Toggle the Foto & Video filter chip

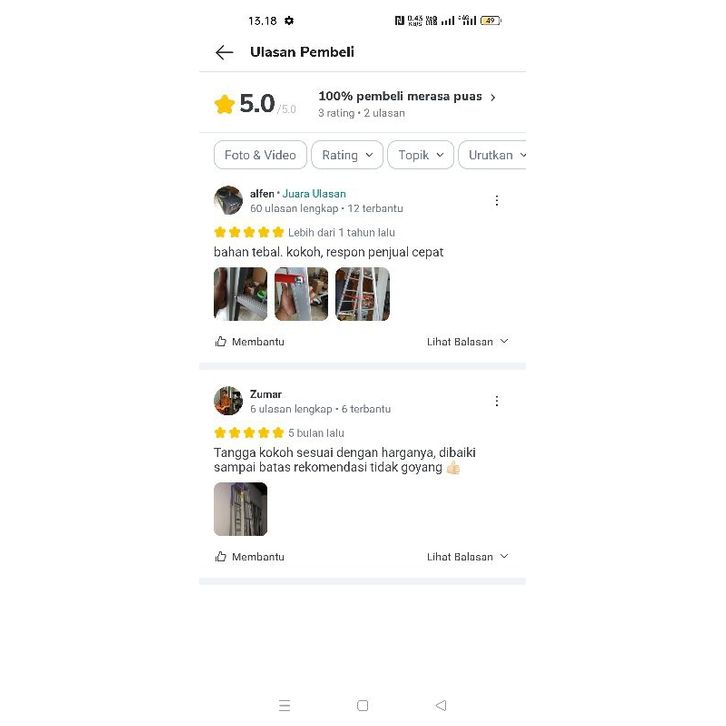coord(260,155)
